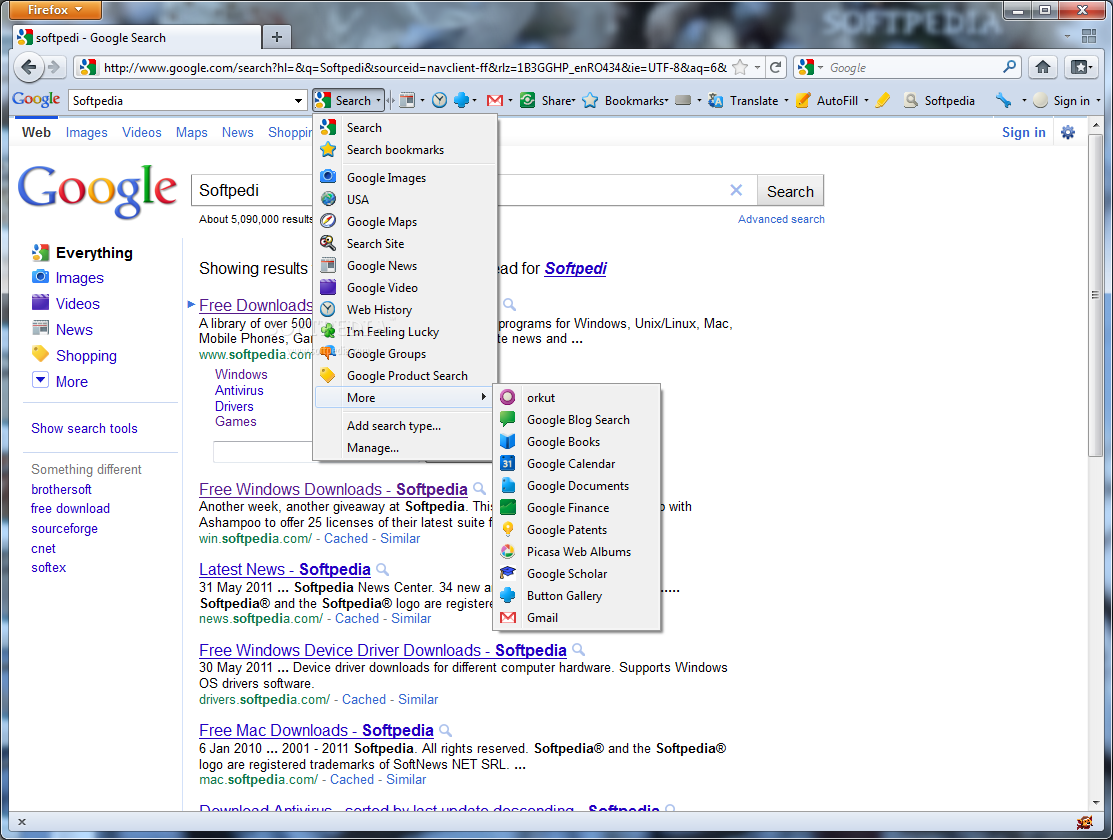
Task: Open the Bookmarks toolbar dropdown
Action: (x=667, y=101)
